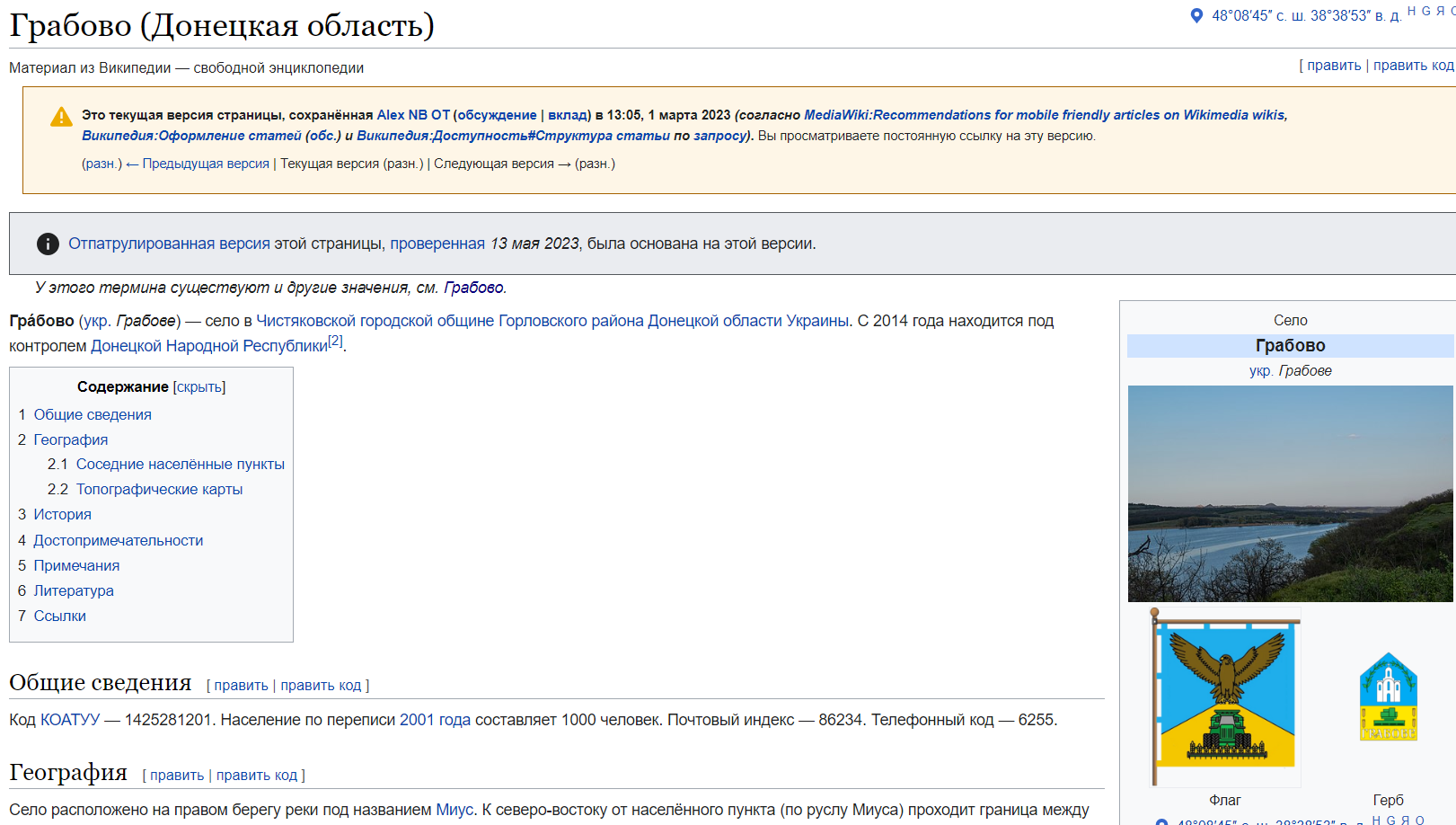Open Википедия:Оформление статей link
Viewport: 1456px width, 825px height.
192,136
